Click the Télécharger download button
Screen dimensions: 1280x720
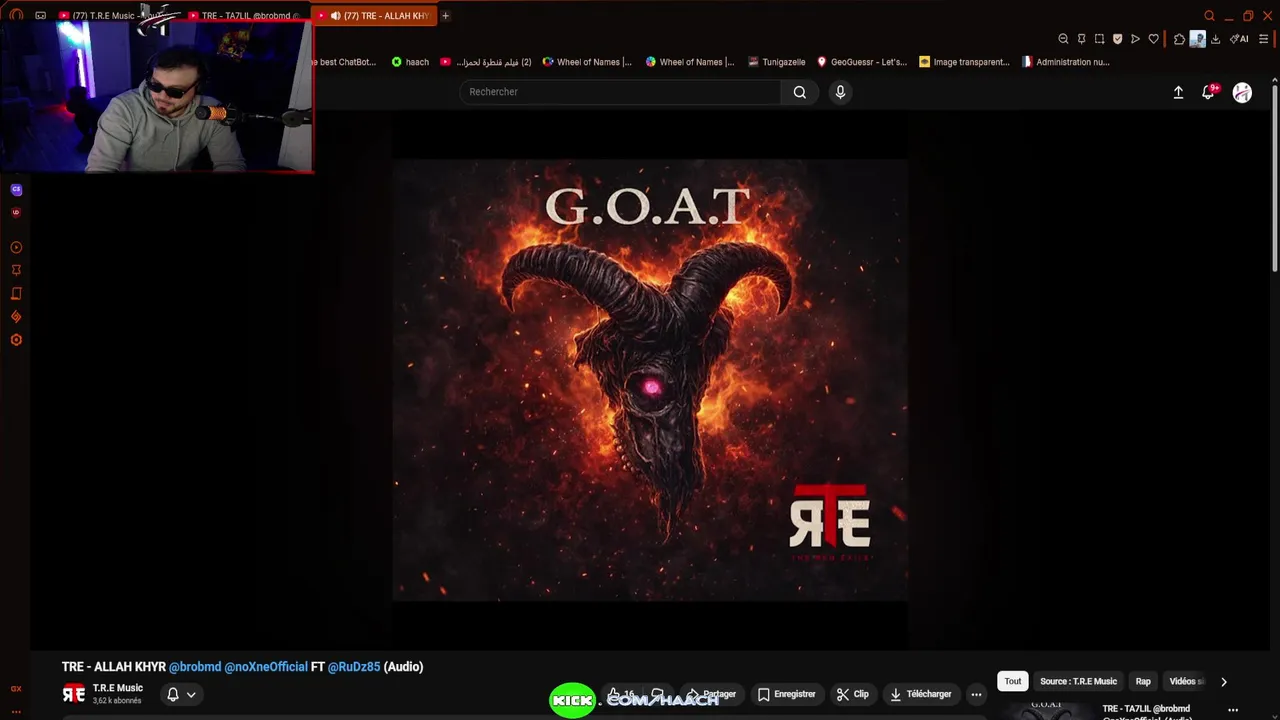pyautogui.click(x=920, y=694)
